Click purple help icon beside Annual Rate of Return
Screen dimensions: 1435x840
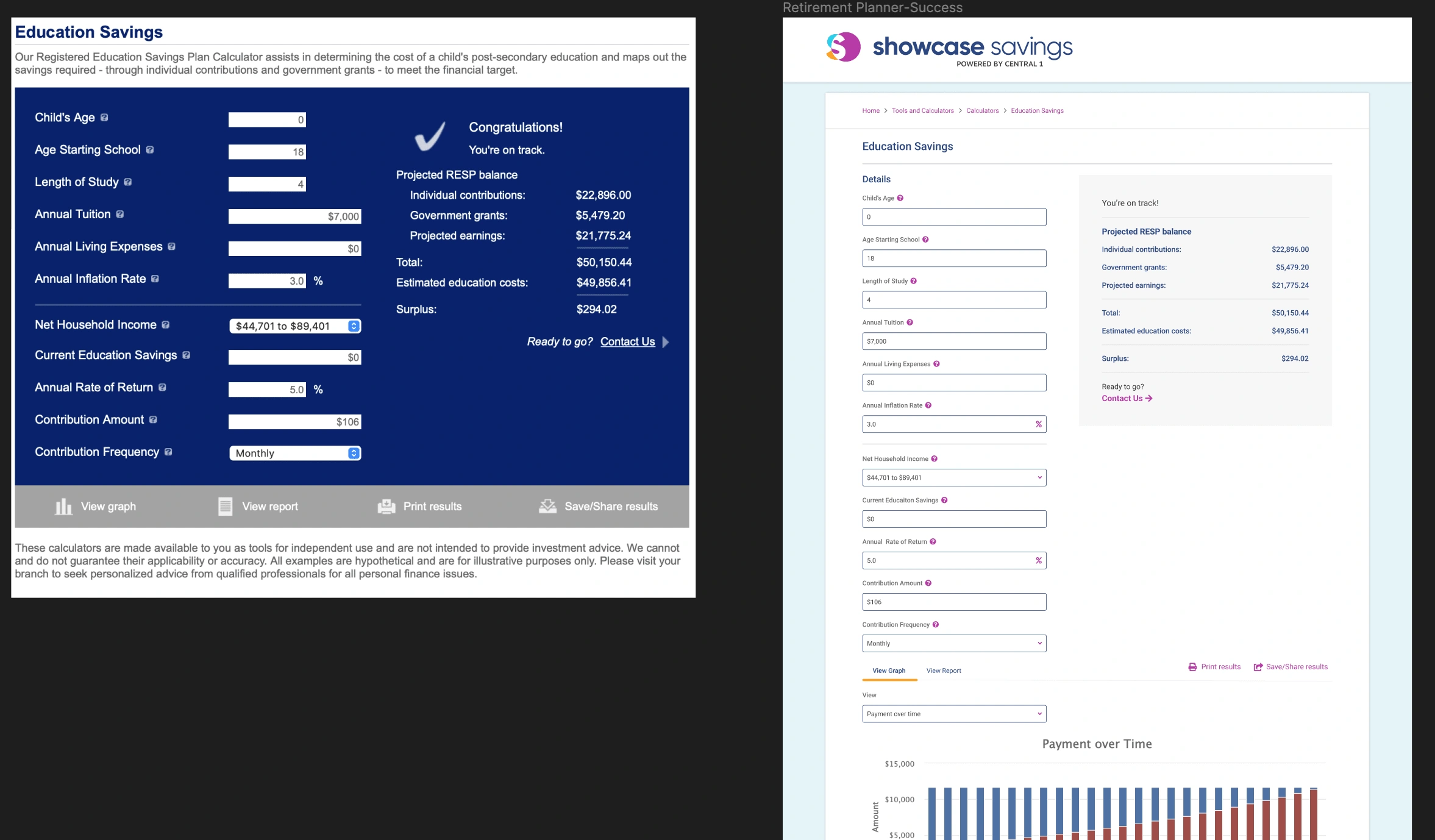click(933, 542)
